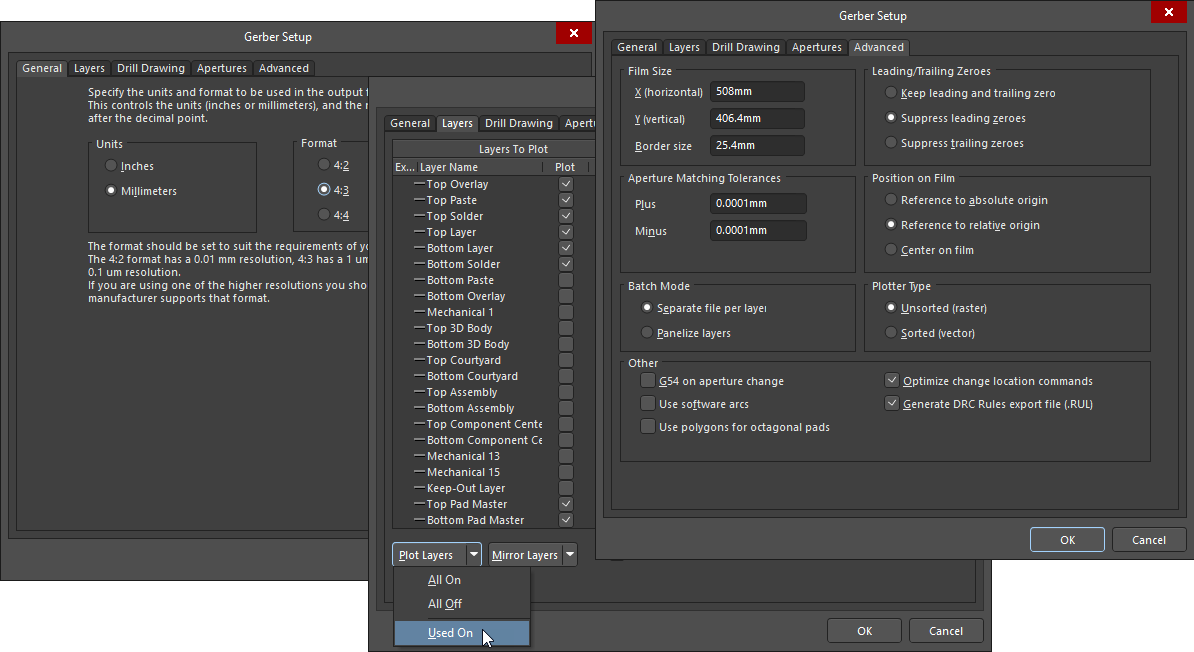Choose Used On from the menu

450,633
